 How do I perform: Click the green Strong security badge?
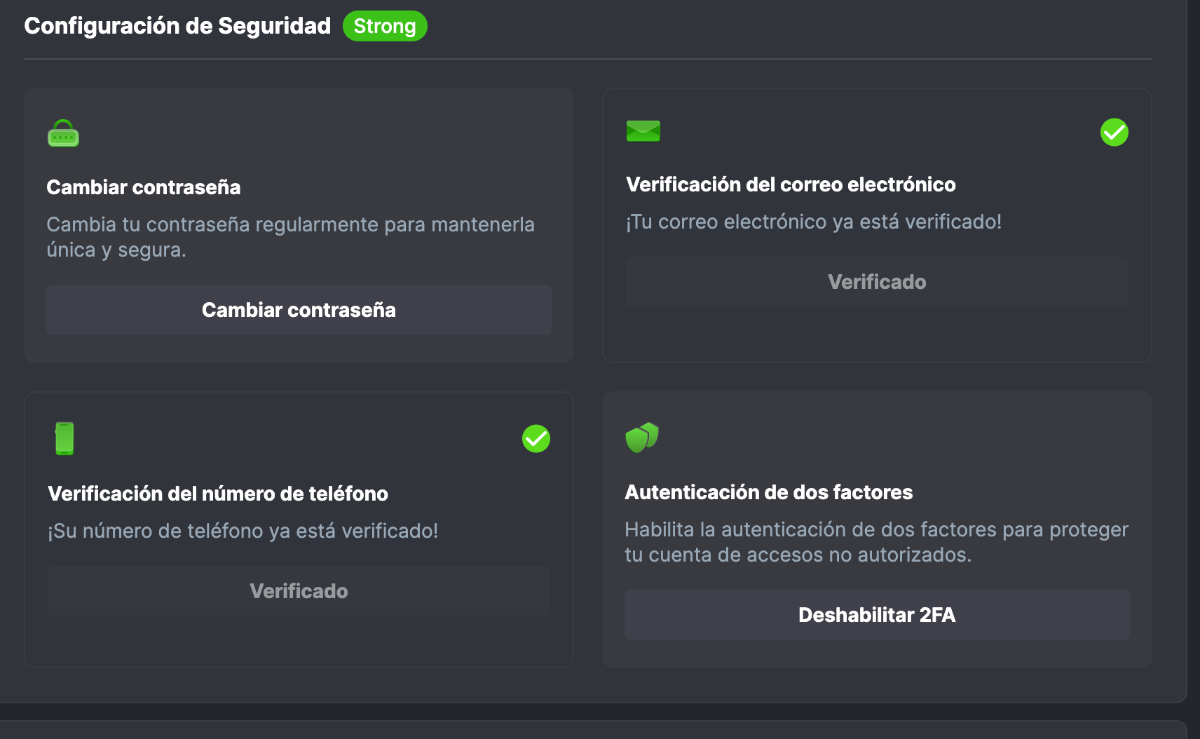coord(385,26)
